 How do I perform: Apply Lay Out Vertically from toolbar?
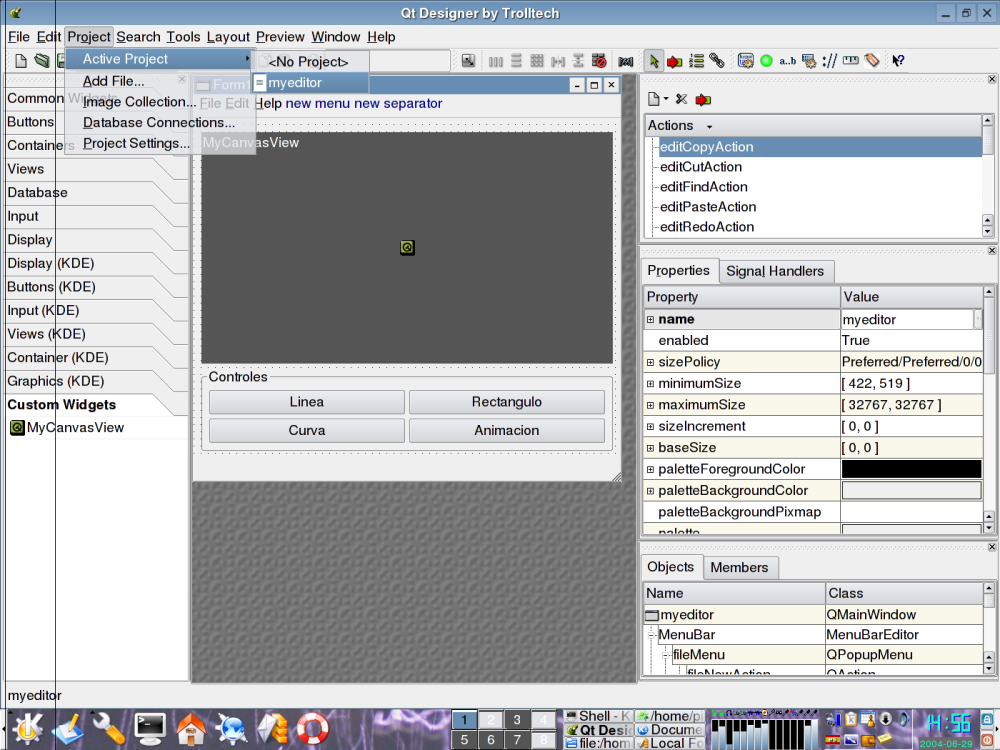[x=516, y=61]
